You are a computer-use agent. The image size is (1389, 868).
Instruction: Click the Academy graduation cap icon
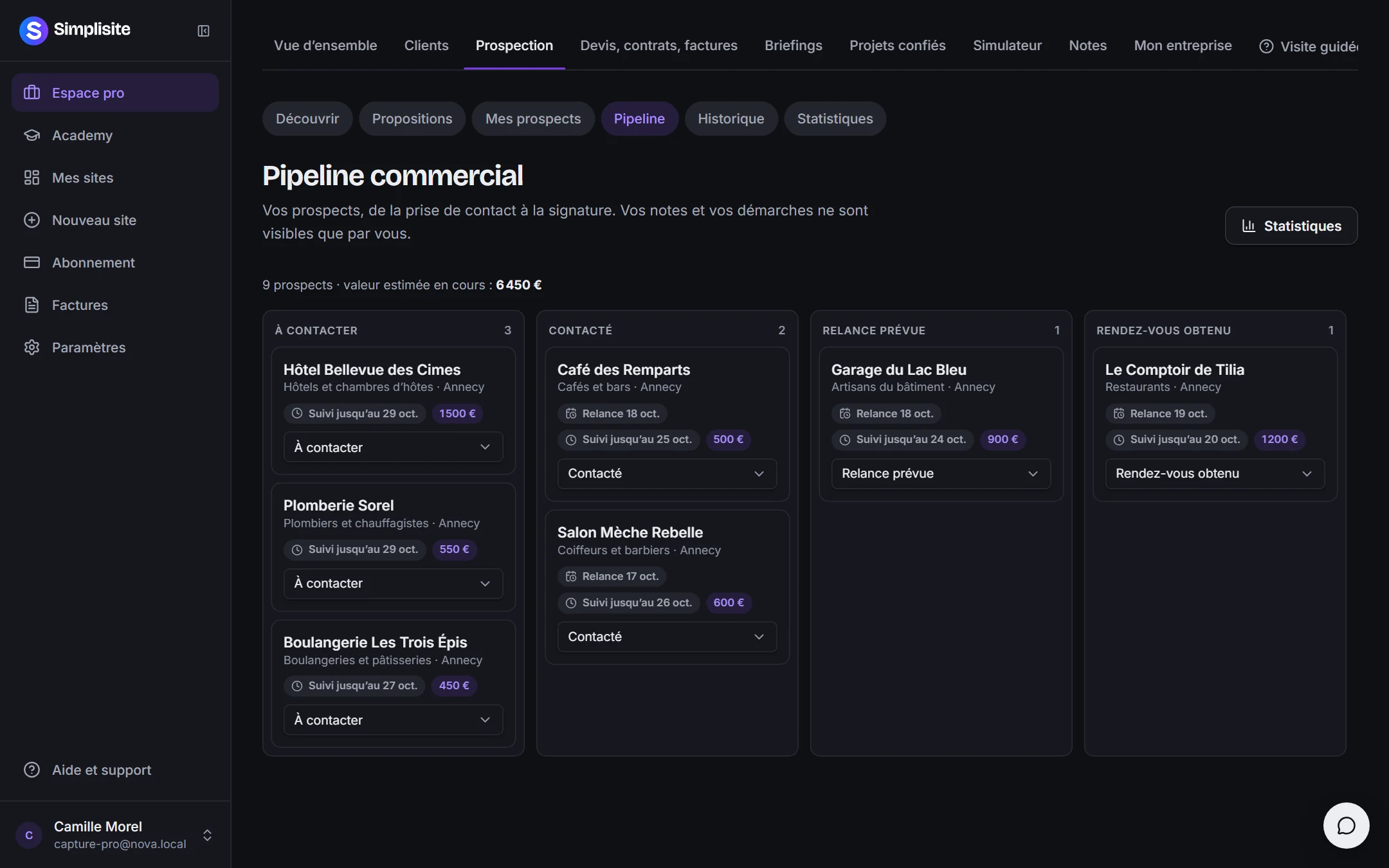(x=32, y=135)
